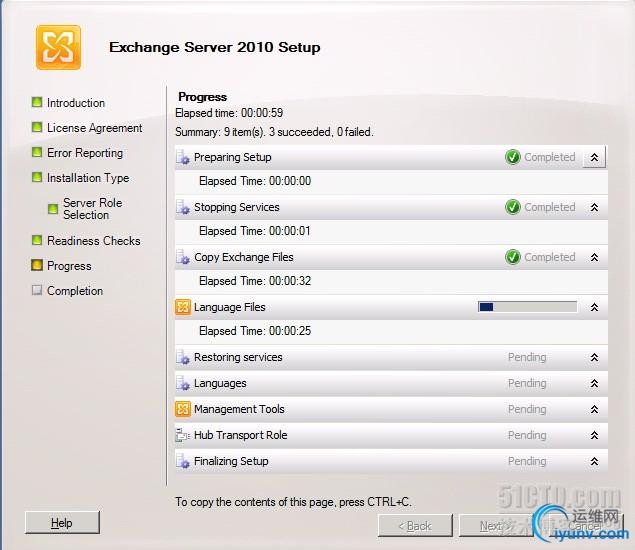Click the Language Files progress bar
Viewport: 635px width, 550px height.
pos(527,307)
